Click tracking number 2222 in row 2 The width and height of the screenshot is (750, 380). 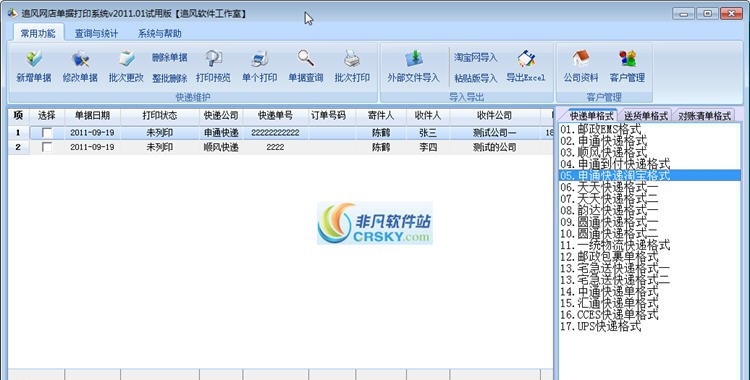click(276, 147)
